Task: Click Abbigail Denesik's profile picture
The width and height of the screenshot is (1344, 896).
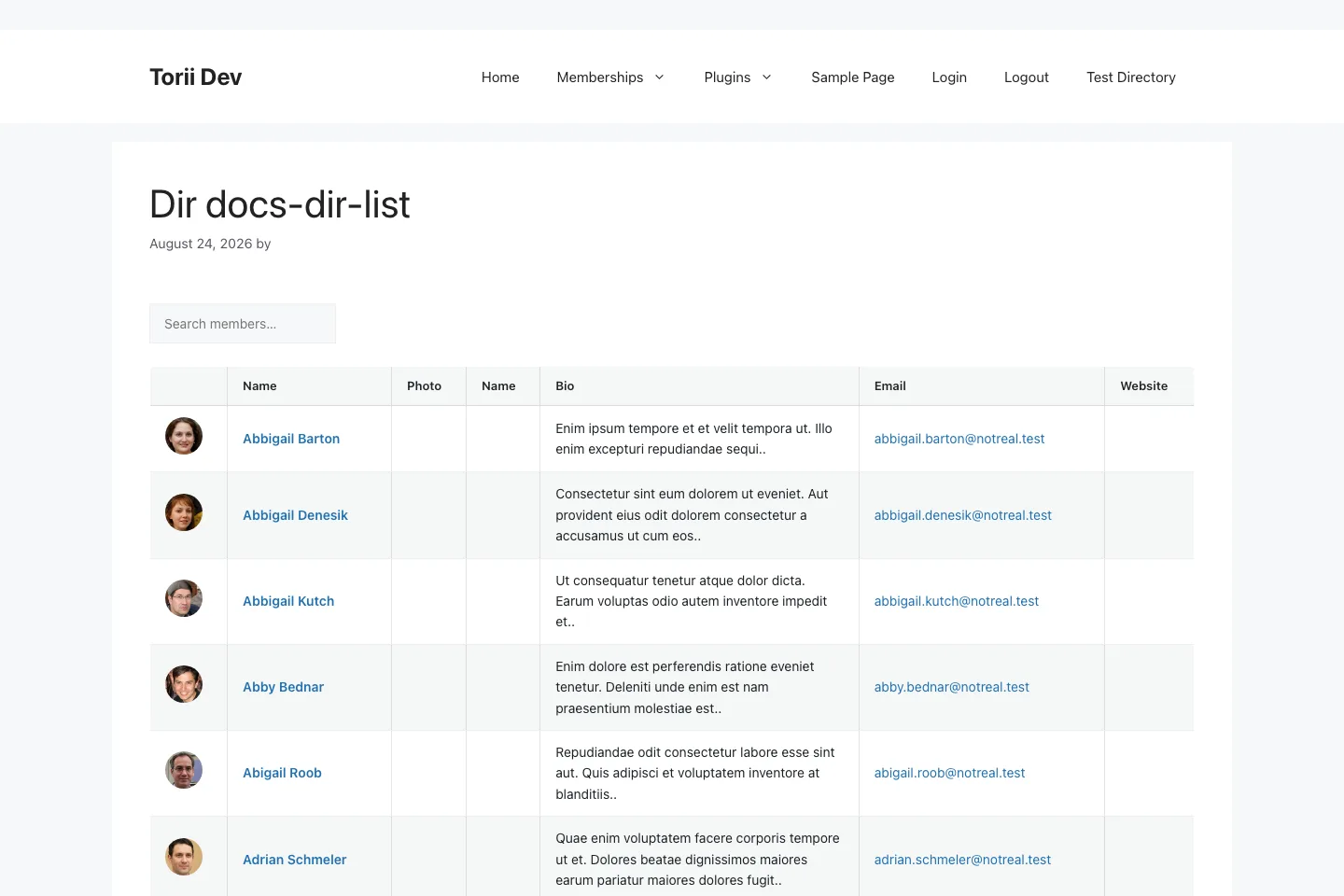Action: pos(184,512)
